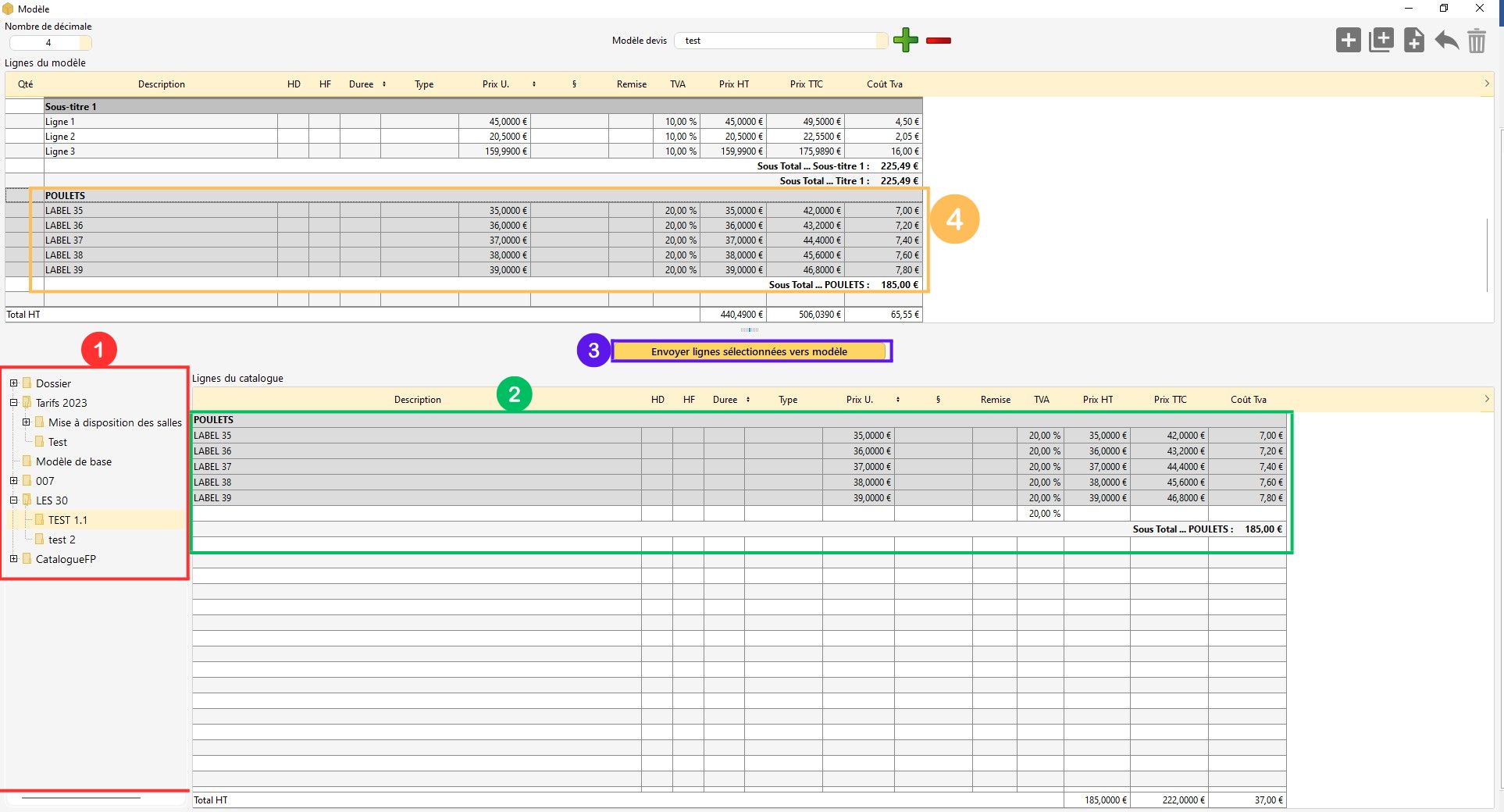Click the new document plus icon
This screenshot has width=1504, height=812.
1413,40
